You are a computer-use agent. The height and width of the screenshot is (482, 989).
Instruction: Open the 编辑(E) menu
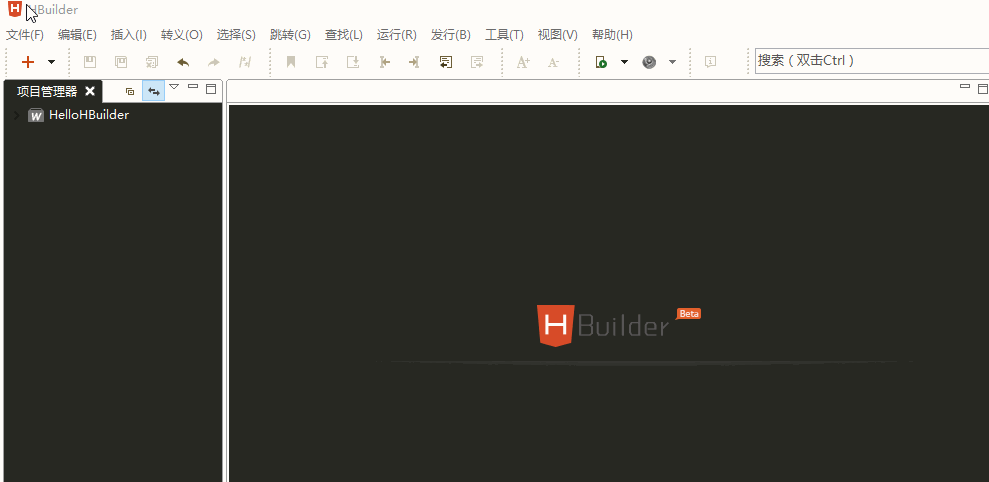(x=77, y=35)
